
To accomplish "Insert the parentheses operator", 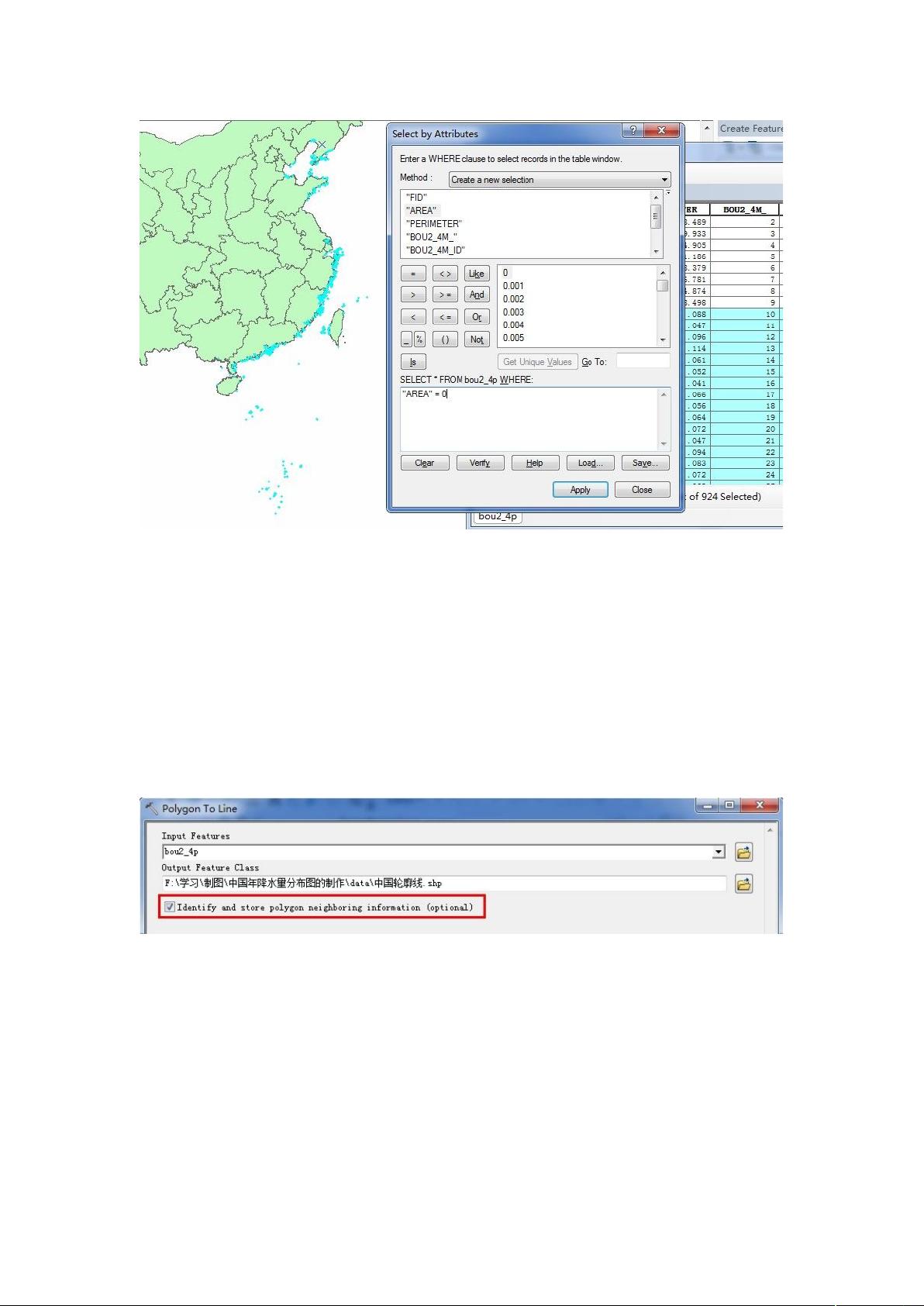I will pos(445,339).
